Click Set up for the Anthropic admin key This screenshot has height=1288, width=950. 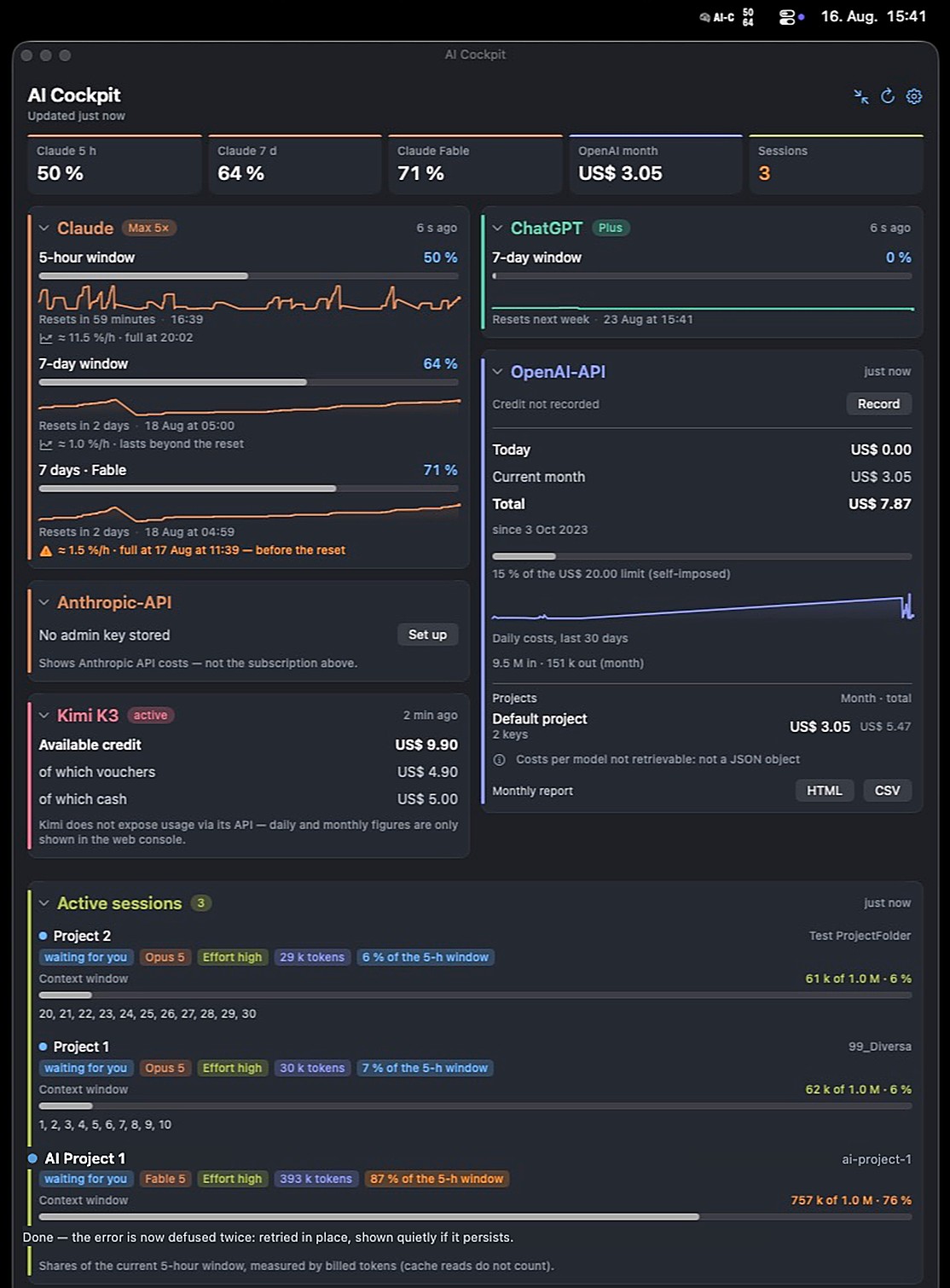click(x=427, y=635)
